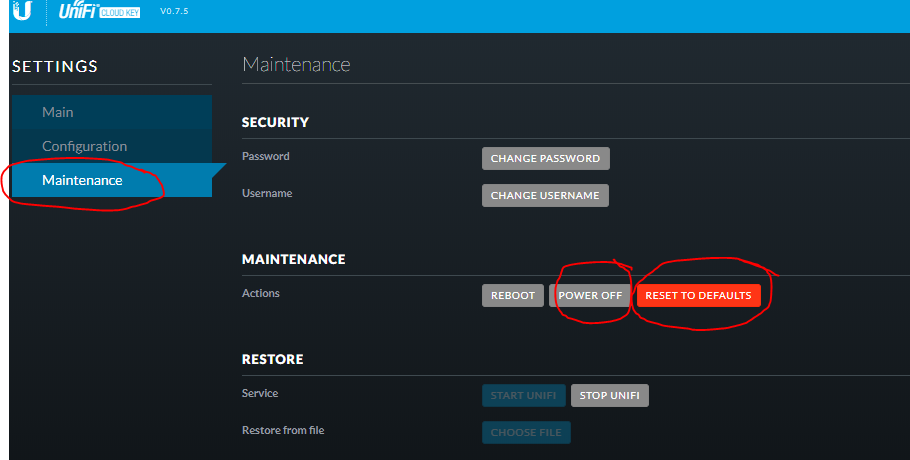This screenshot has height=460, width=910.
Task: Click the Ubiquiti U logo icon
Action: coord(21,11)
